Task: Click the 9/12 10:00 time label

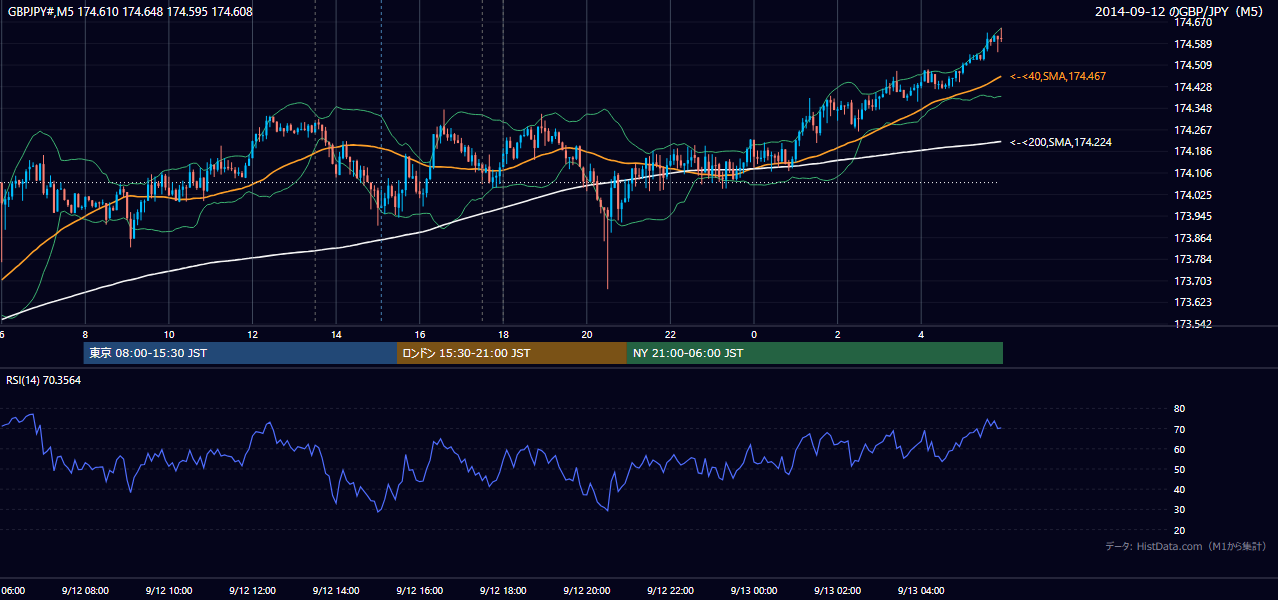Action: click(x=168, y=591)
